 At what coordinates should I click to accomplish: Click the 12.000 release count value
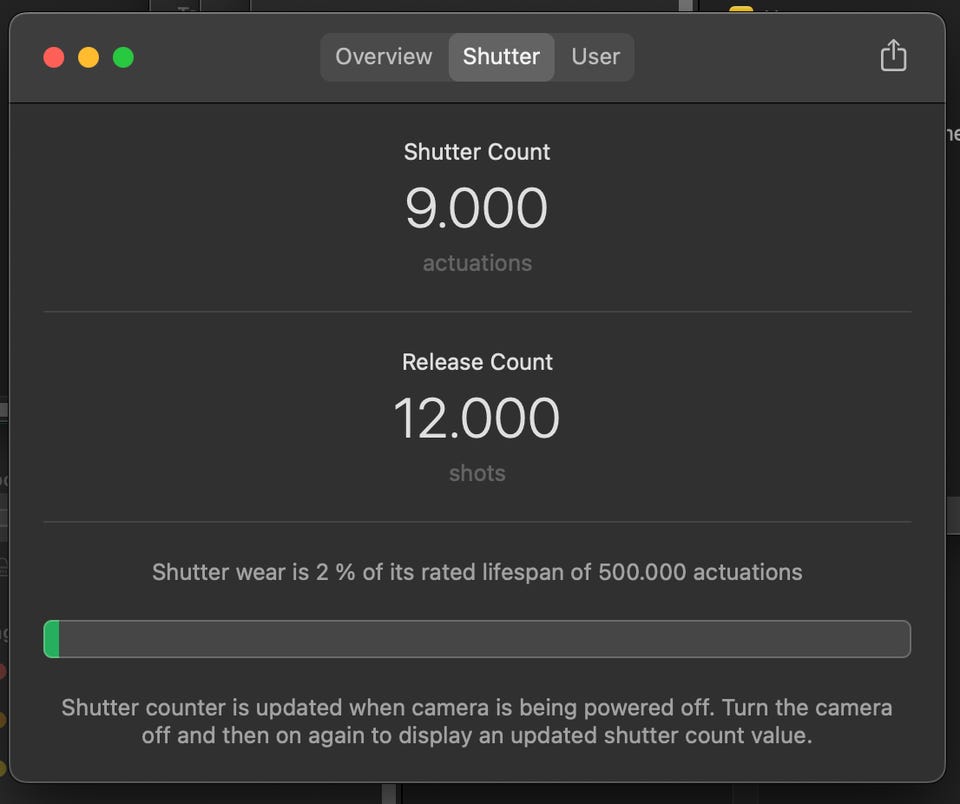[x=477, y=418]
